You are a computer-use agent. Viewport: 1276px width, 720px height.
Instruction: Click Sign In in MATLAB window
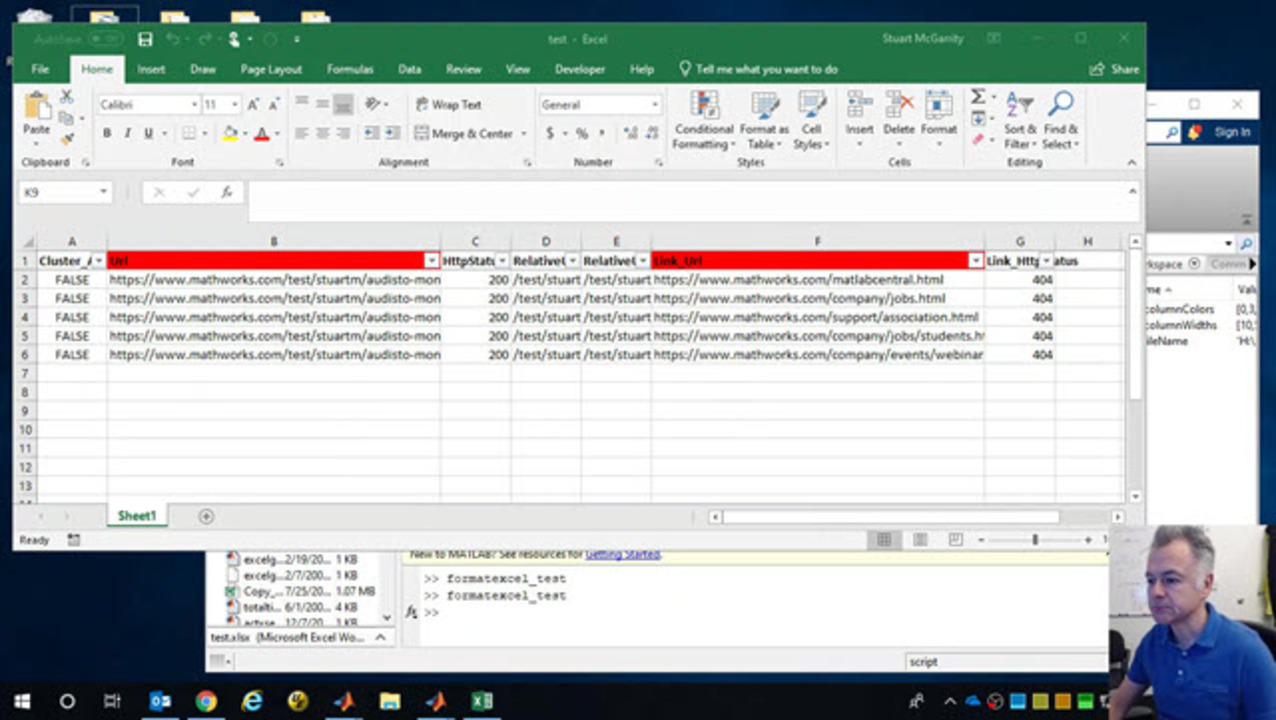(1232, 132)
